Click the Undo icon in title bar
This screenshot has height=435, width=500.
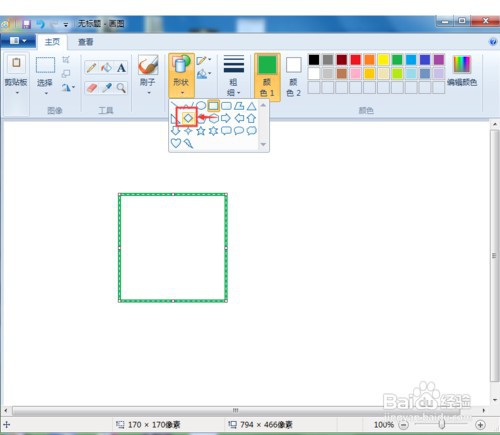[x=40, y=24]
